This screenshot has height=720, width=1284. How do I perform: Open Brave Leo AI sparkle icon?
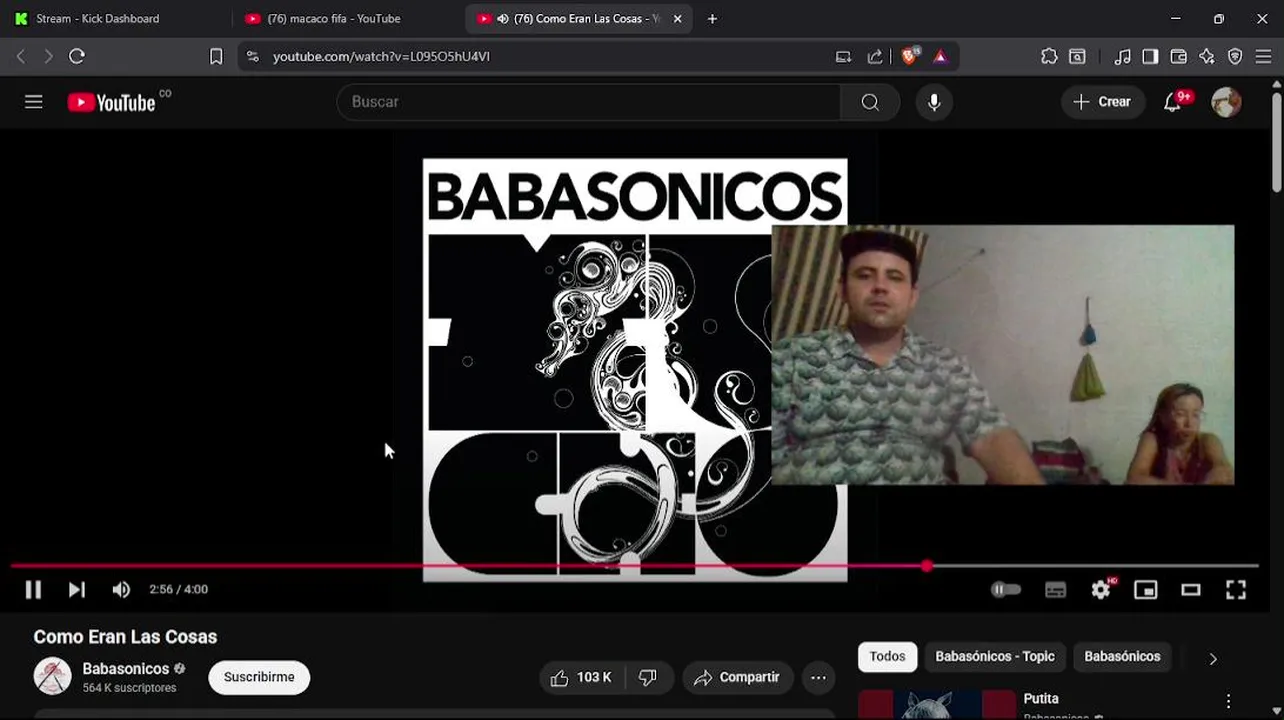(1207, 56)
